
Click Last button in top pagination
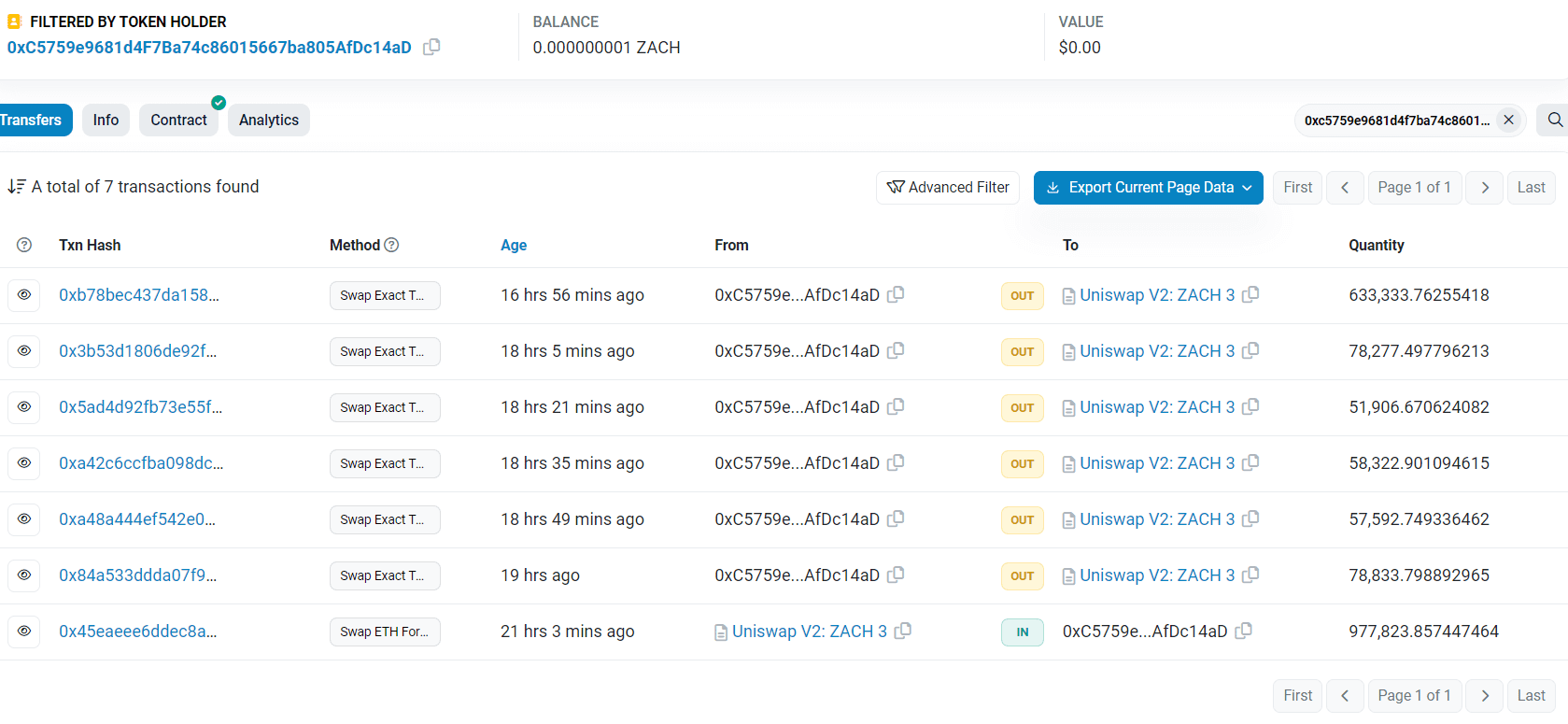click(1532, 188)
